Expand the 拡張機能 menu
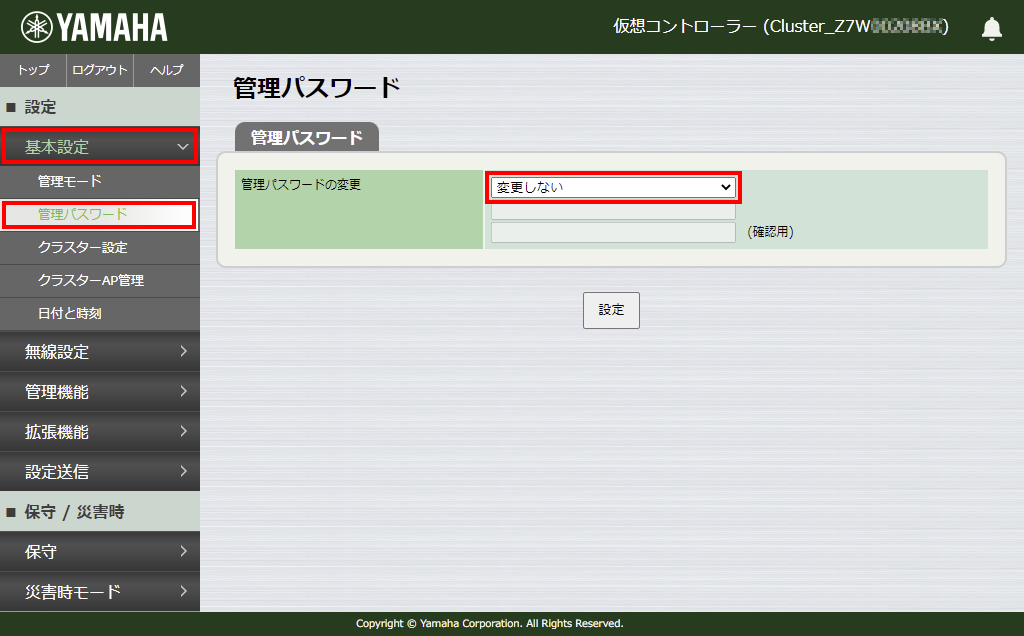 [x=100, y=432]
